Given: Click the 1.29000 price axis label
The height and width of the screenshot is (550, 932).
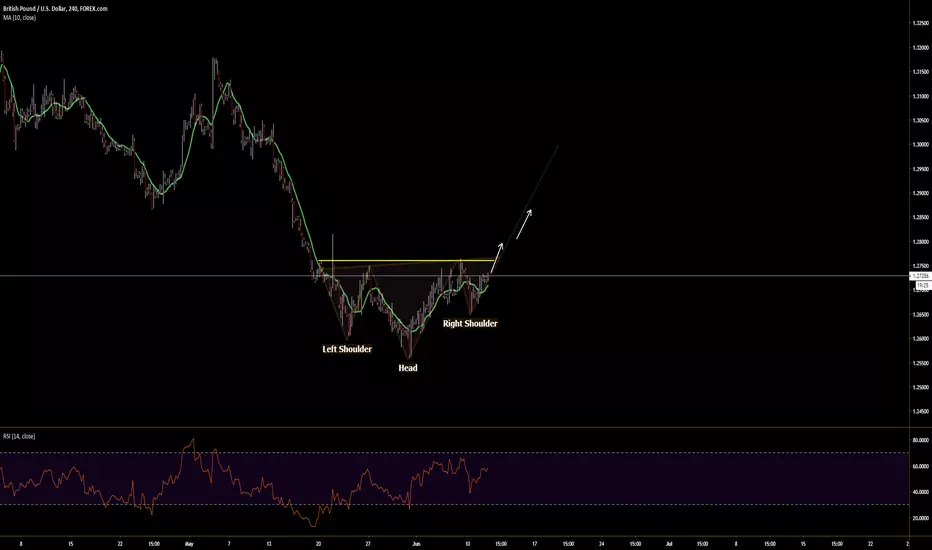Looking at the screenshot, I should coord(921,193).
